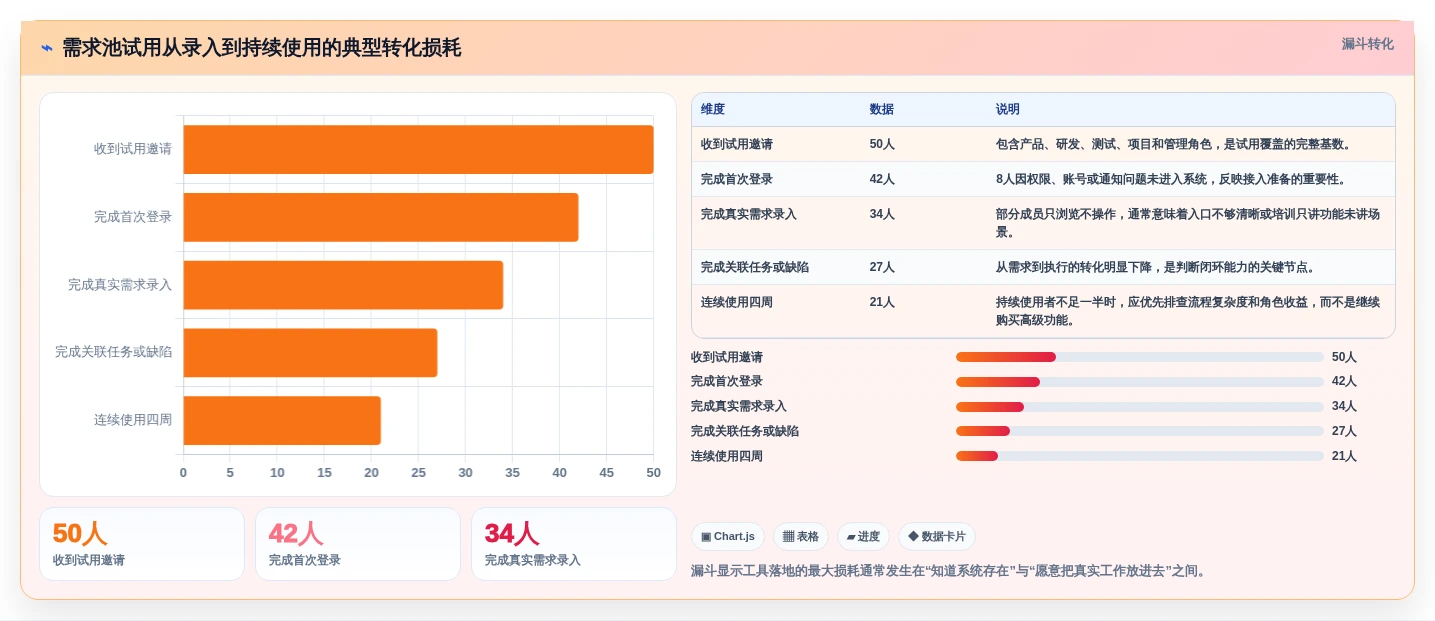
Task: Click the 完成首次登录 bar in the chart
Action: pyautogui.click(x=381, y=217)
